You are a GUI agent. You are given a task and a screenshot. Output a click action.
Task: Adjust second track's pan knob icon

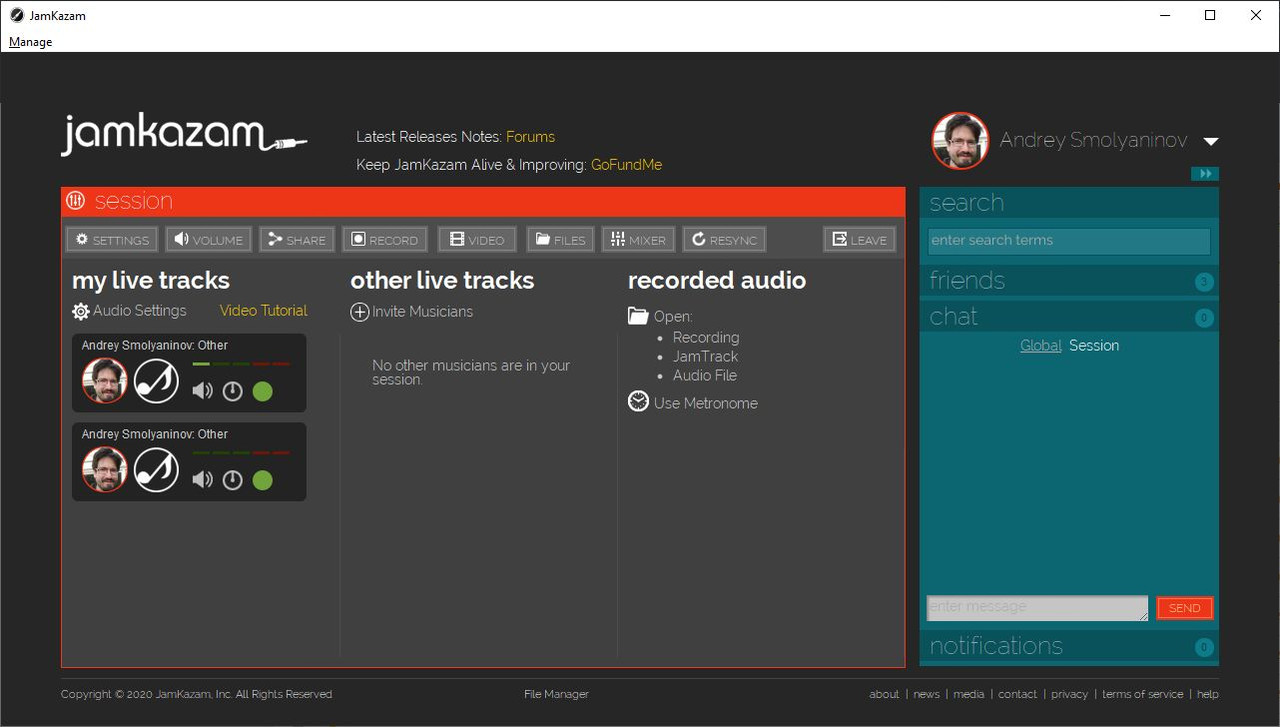(x=232, y=480)
